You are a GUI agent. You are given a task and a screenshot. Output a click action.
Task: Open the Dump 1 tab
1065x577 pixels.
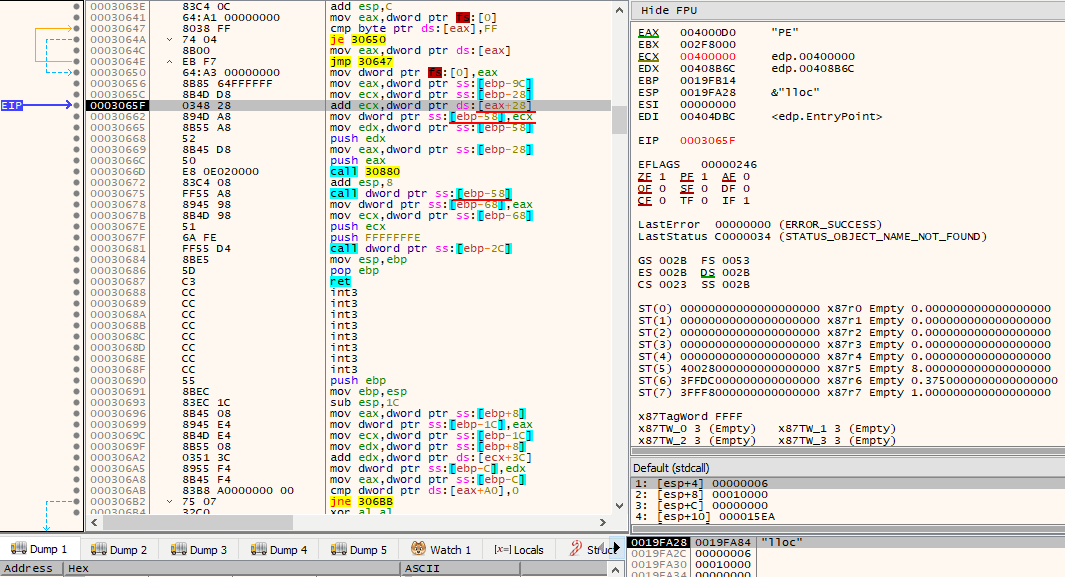tap(39, 549)
